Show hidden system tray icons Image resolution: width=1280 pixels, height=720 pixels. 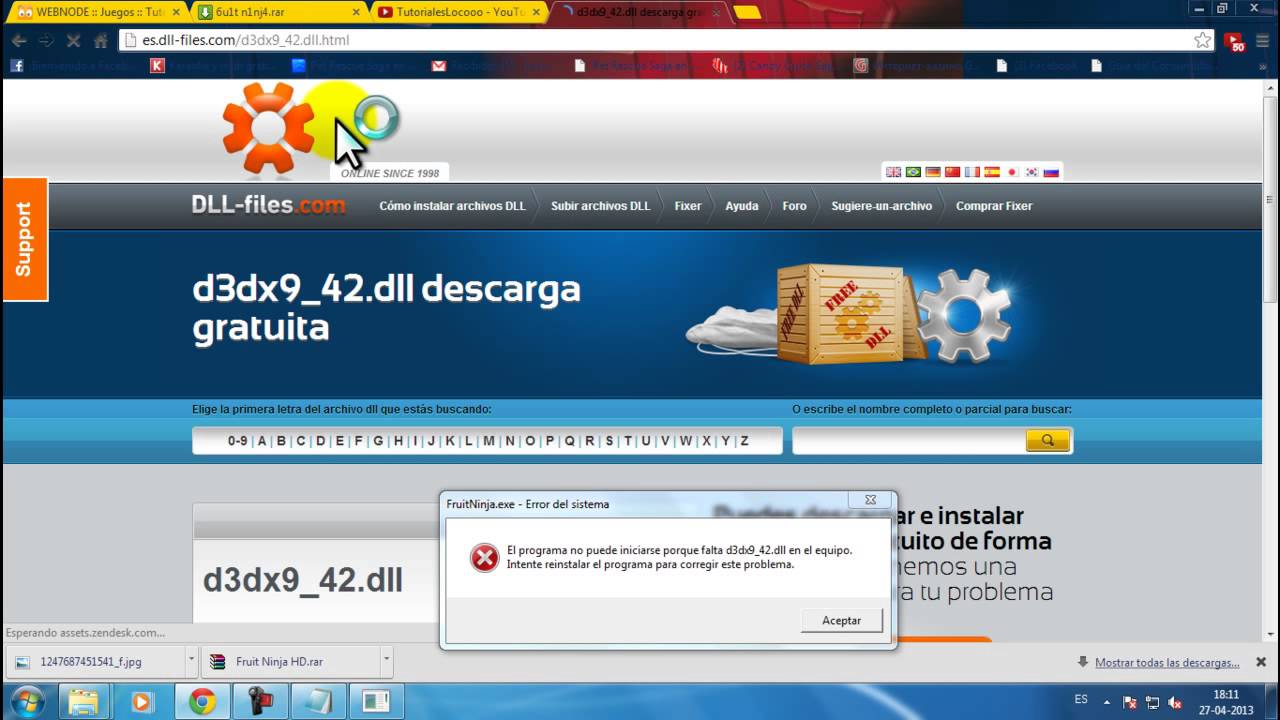(x=1106, y=702)
